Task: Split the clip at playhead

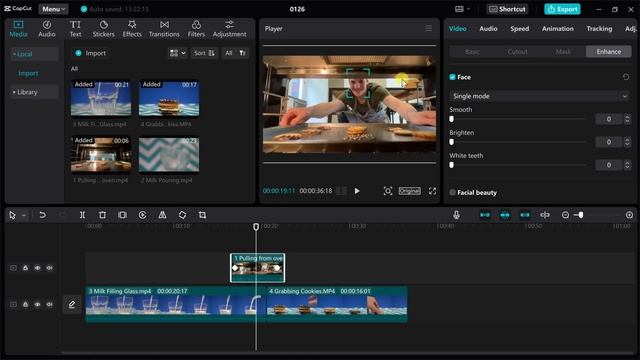Action: pos(82,215)
